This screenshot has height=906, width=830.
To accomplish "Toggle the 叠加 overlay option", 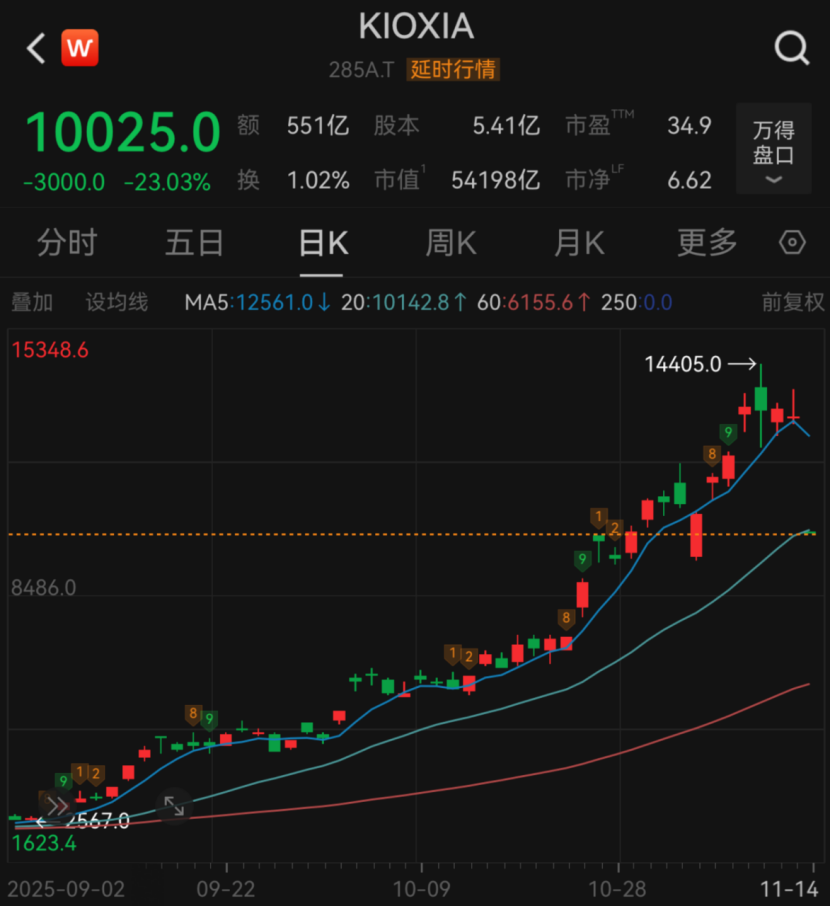I will (31, 301).
